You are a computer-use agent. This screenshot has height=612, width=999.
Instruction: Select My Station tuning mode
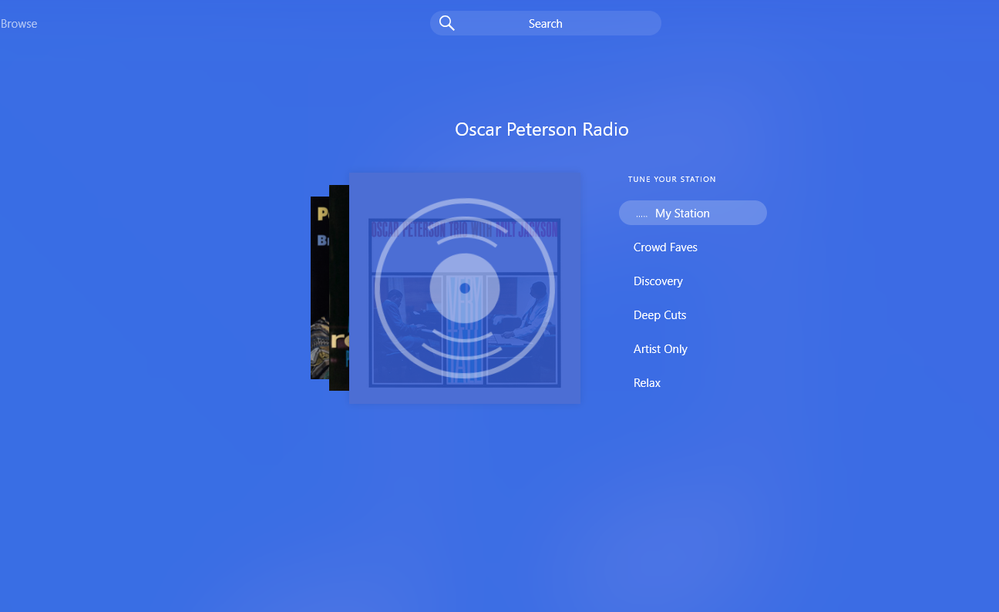tap(693, 213)
